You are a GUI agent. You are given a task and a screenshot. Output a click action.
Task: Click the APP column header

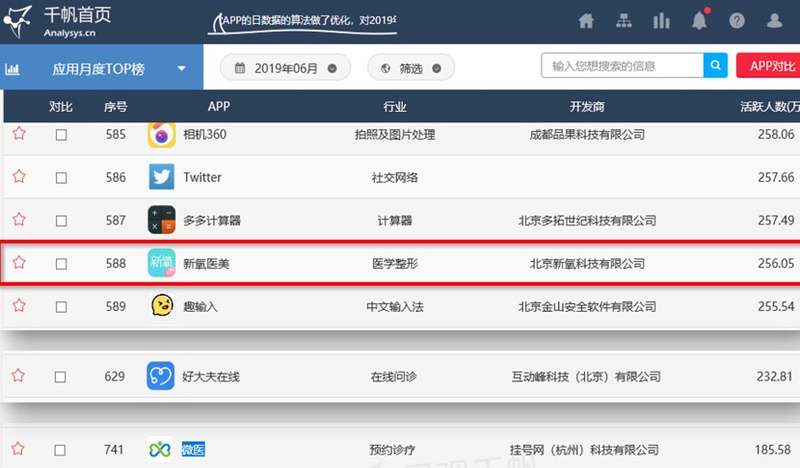pyautogui.click(x=219, y=106)
